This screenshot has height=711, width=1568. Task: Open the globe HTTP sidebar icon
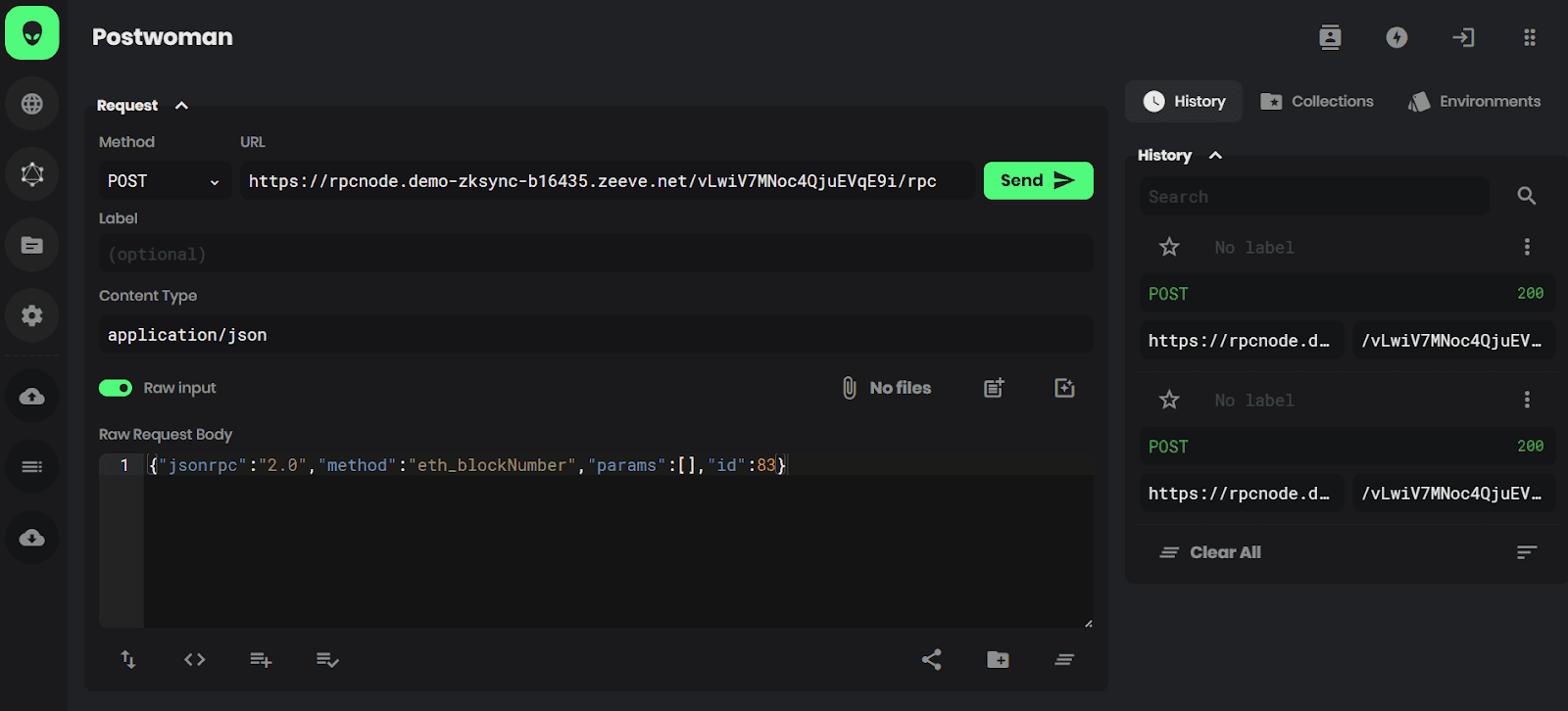click(32, 104)
